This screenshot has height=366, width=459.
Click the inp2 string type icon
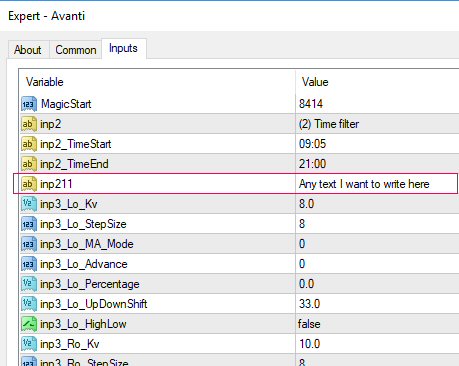pos(29,124)
